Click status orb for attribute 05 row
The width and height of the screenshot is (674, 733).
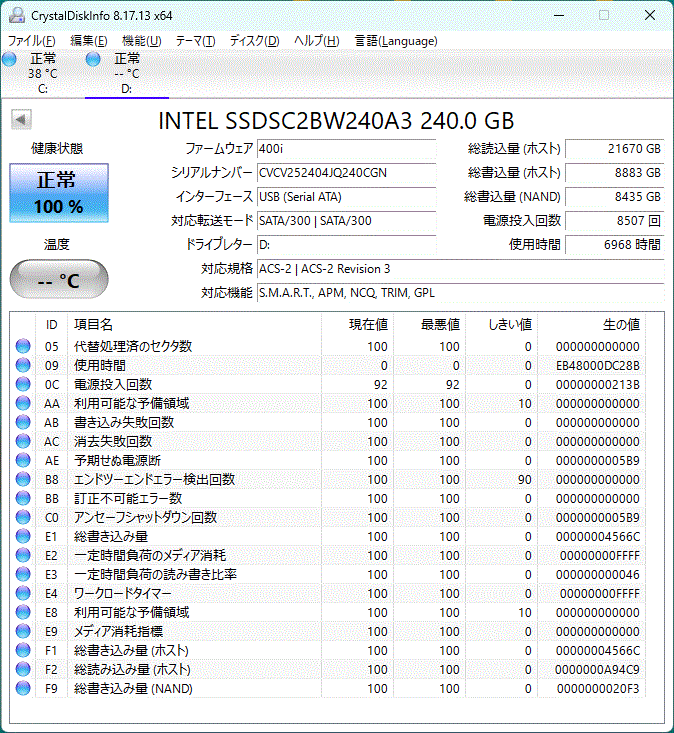click(x=23, y=346)
